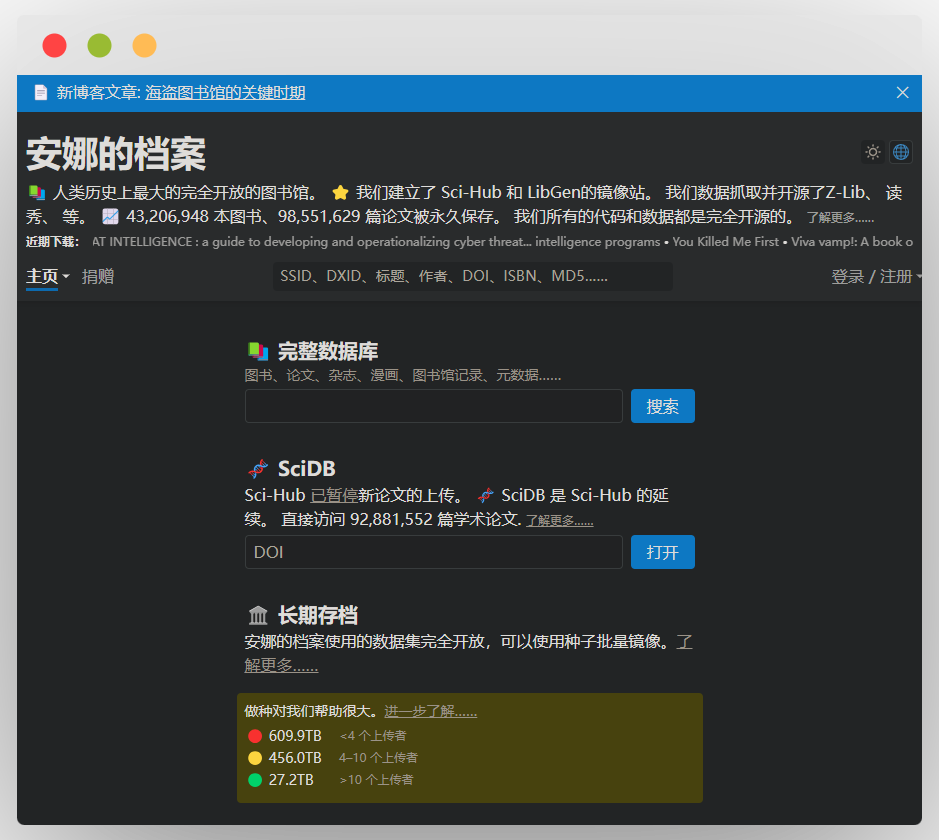The width and height of the screenshot is (939, 840).
Task: Click the green dot for 27.2TB
Action: [x=255, y=780]
